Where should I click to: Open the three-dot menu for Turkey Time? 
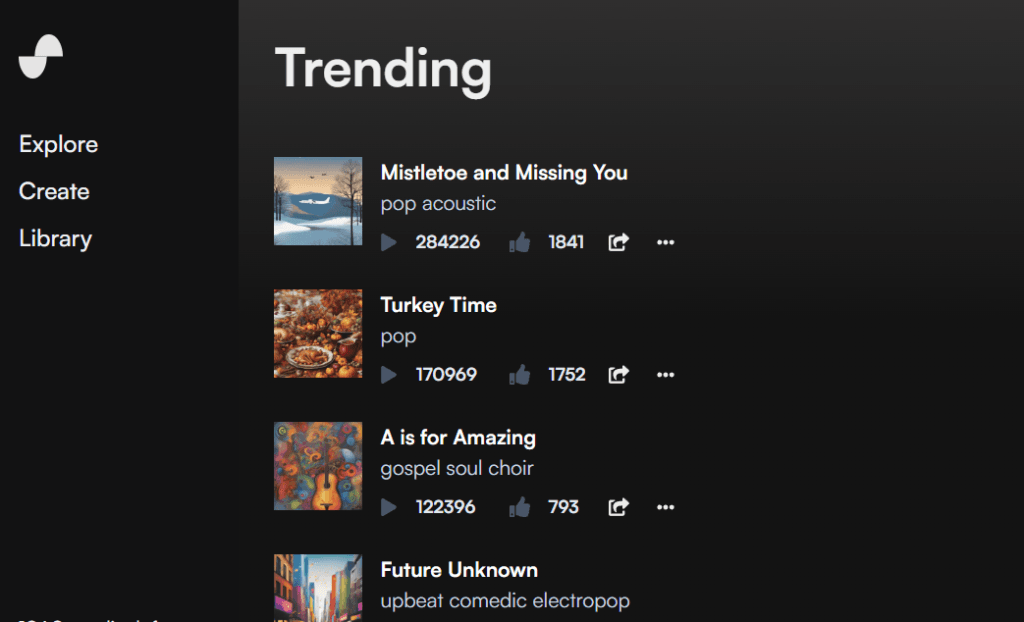pos(665,374)
